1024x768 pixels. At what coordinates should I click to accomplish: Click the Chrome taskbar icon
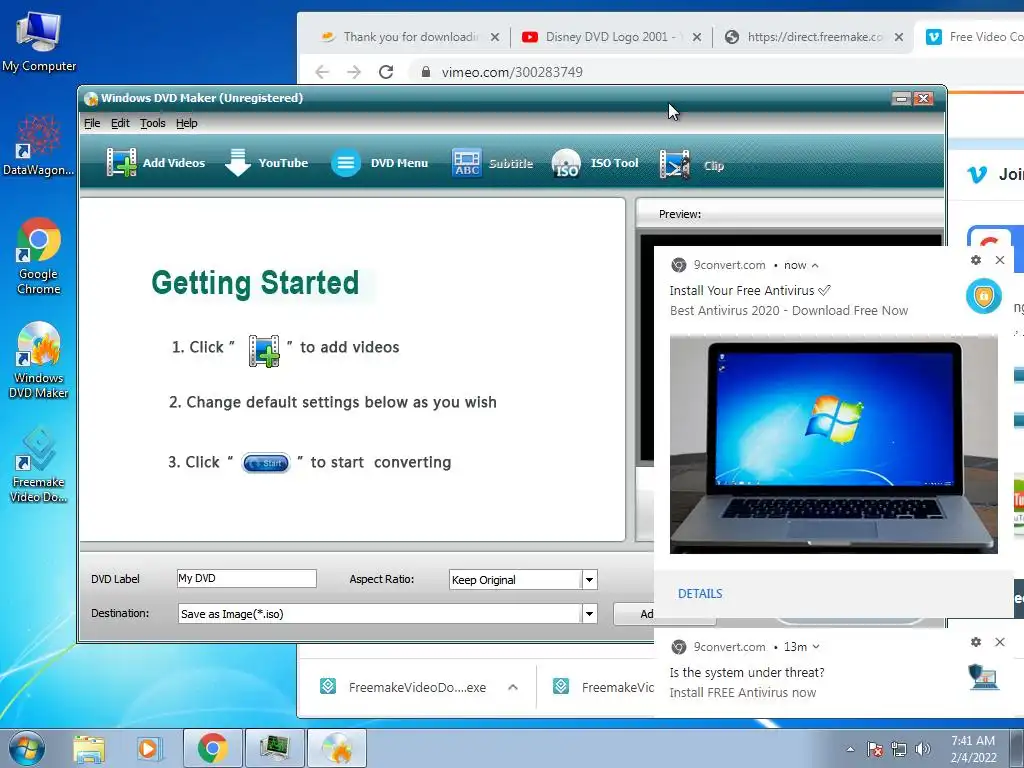pos(212,748)
